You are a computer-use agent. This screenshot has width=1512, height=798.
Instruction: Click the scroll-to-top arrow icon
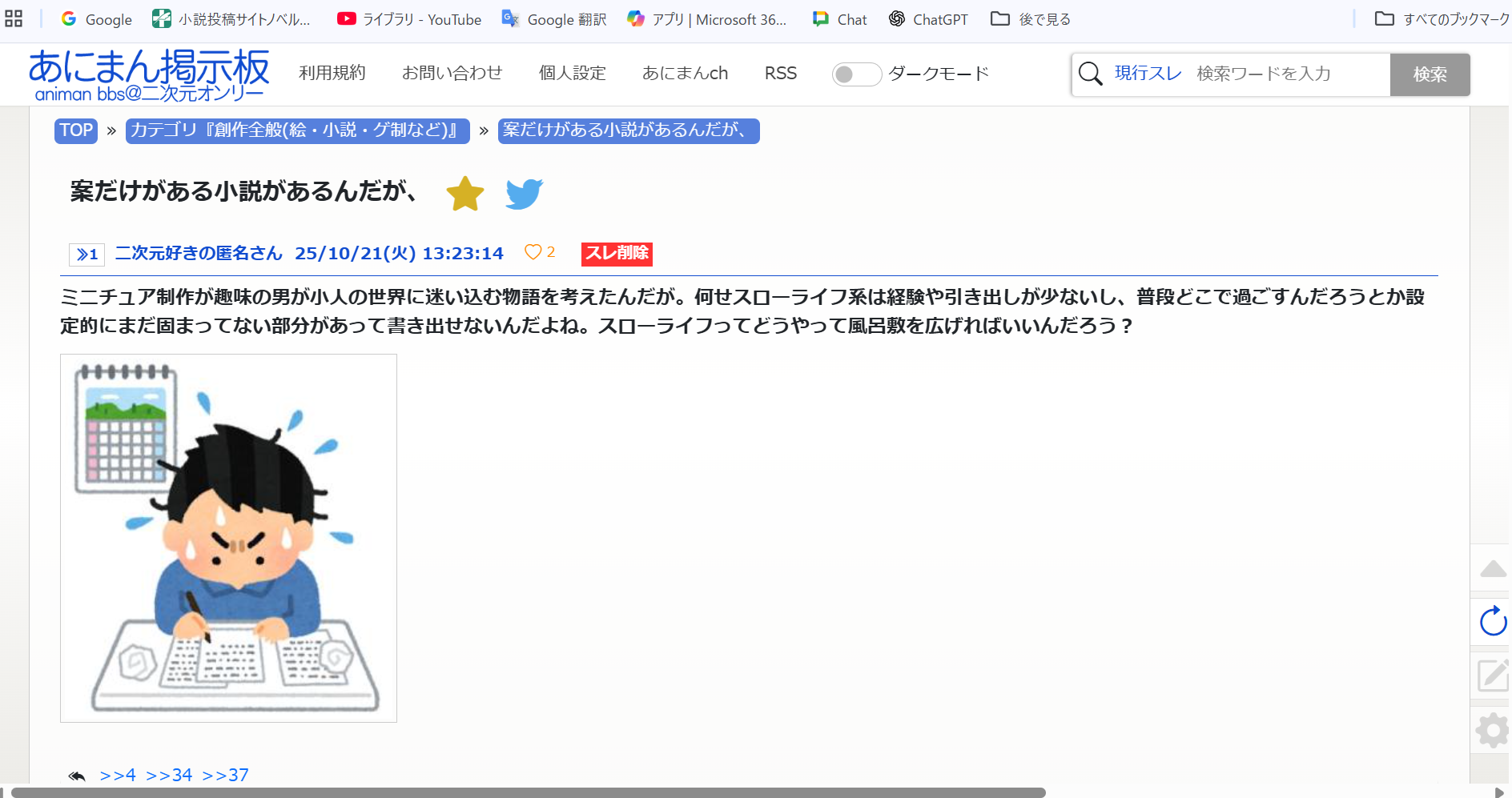[x=1493, y=569]
